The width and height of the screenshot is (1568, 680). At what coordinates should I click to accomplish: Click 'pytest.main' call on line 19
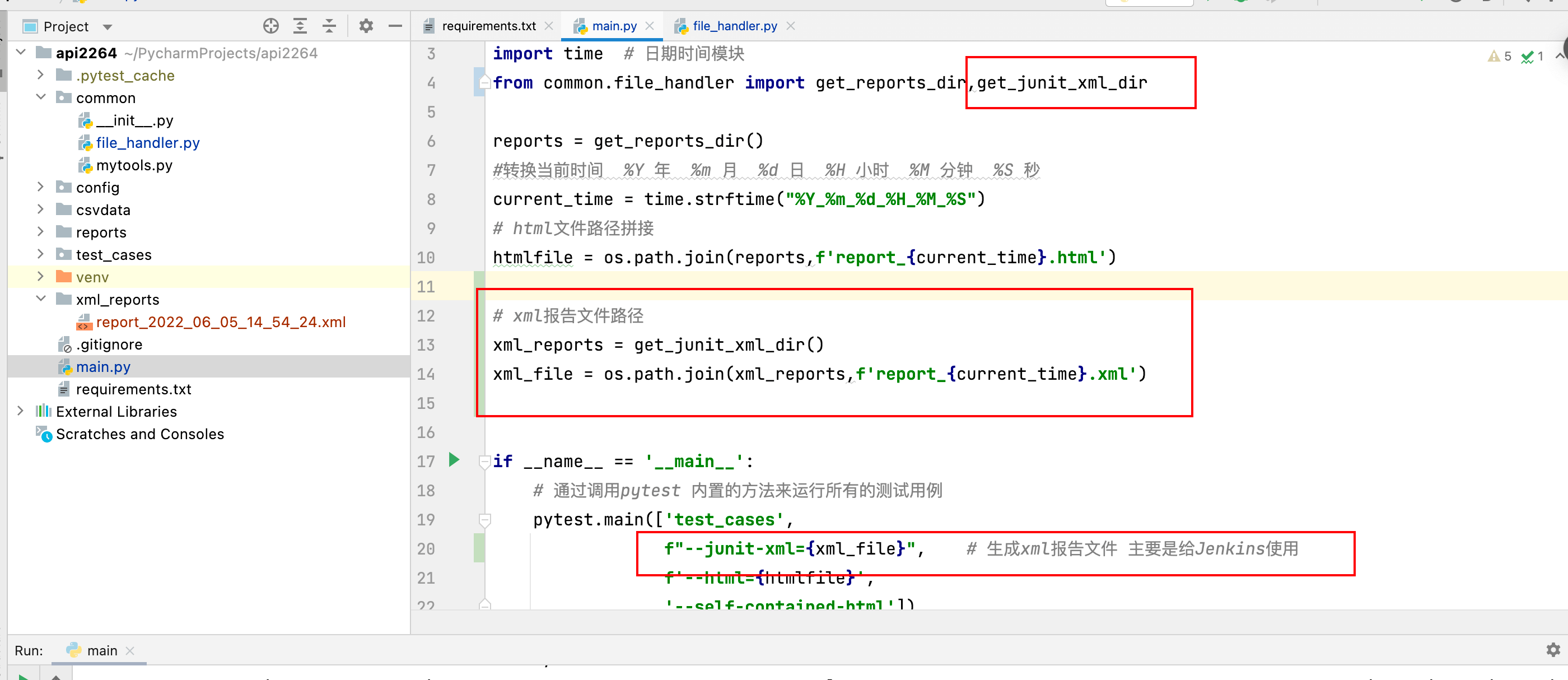(x=588, y=520)
